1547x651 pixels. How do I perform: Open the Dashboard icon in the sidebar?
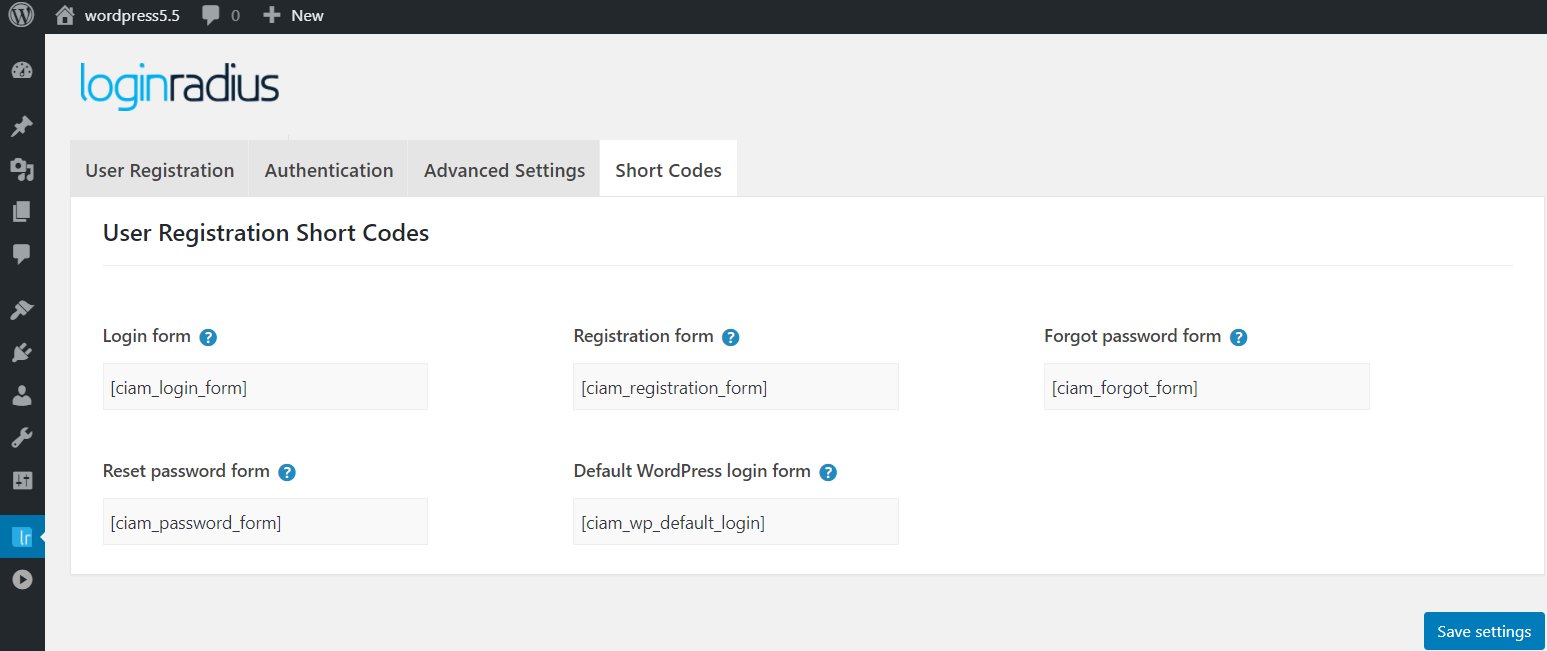click(22, 70)
